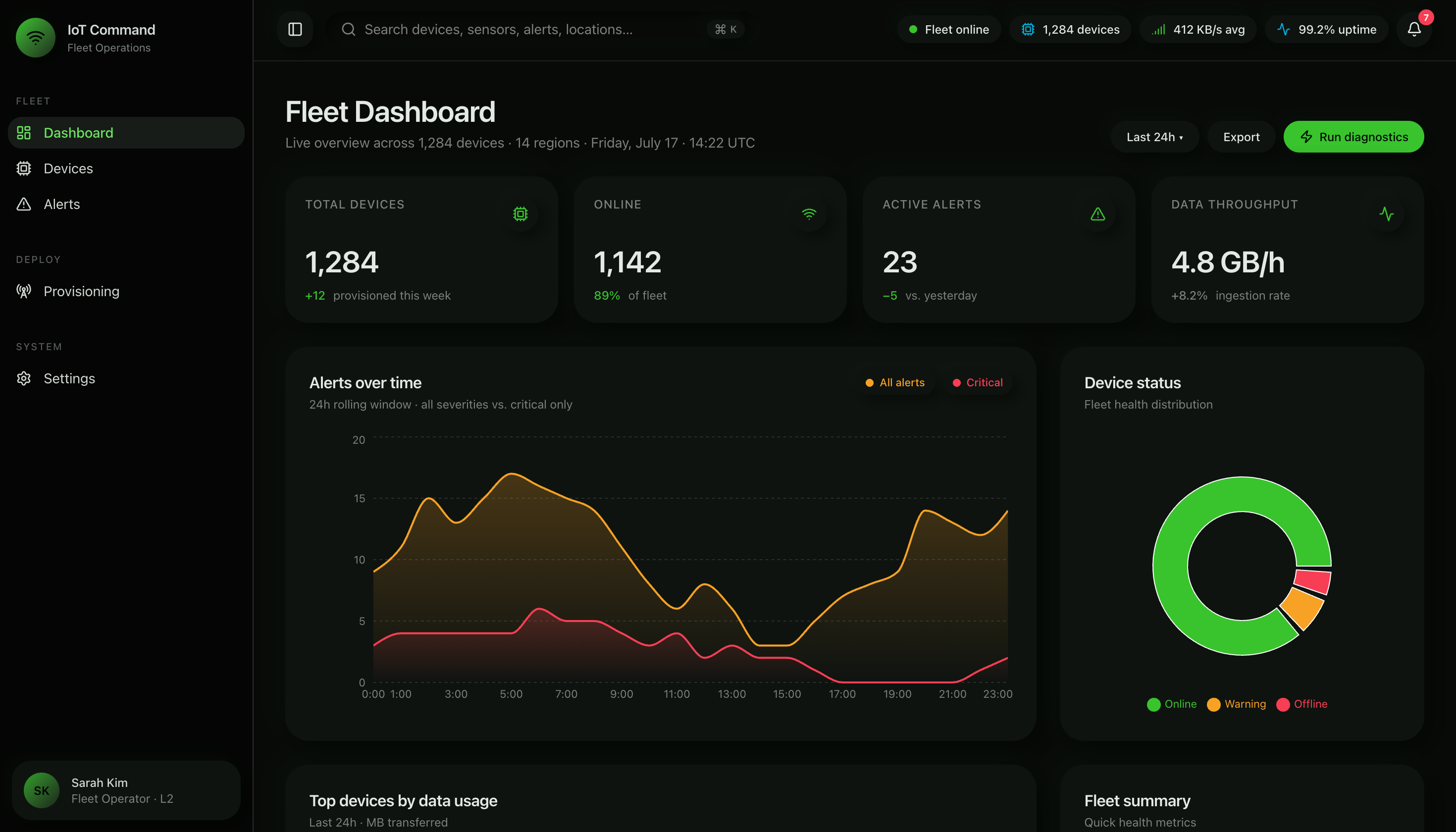This screenshot has height=832, width=1456.
Task: Click the '+8.2% ingestion rate' text
Action: click(1230, 296)
